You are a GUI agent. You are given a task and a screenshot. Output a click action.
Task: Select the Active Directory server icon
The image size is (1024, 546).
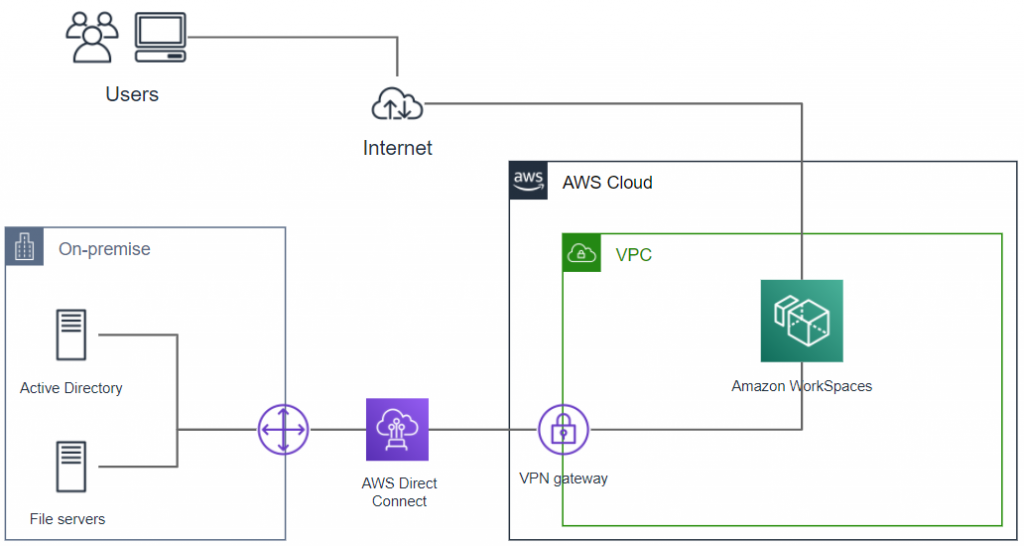[x=71, y=335]
